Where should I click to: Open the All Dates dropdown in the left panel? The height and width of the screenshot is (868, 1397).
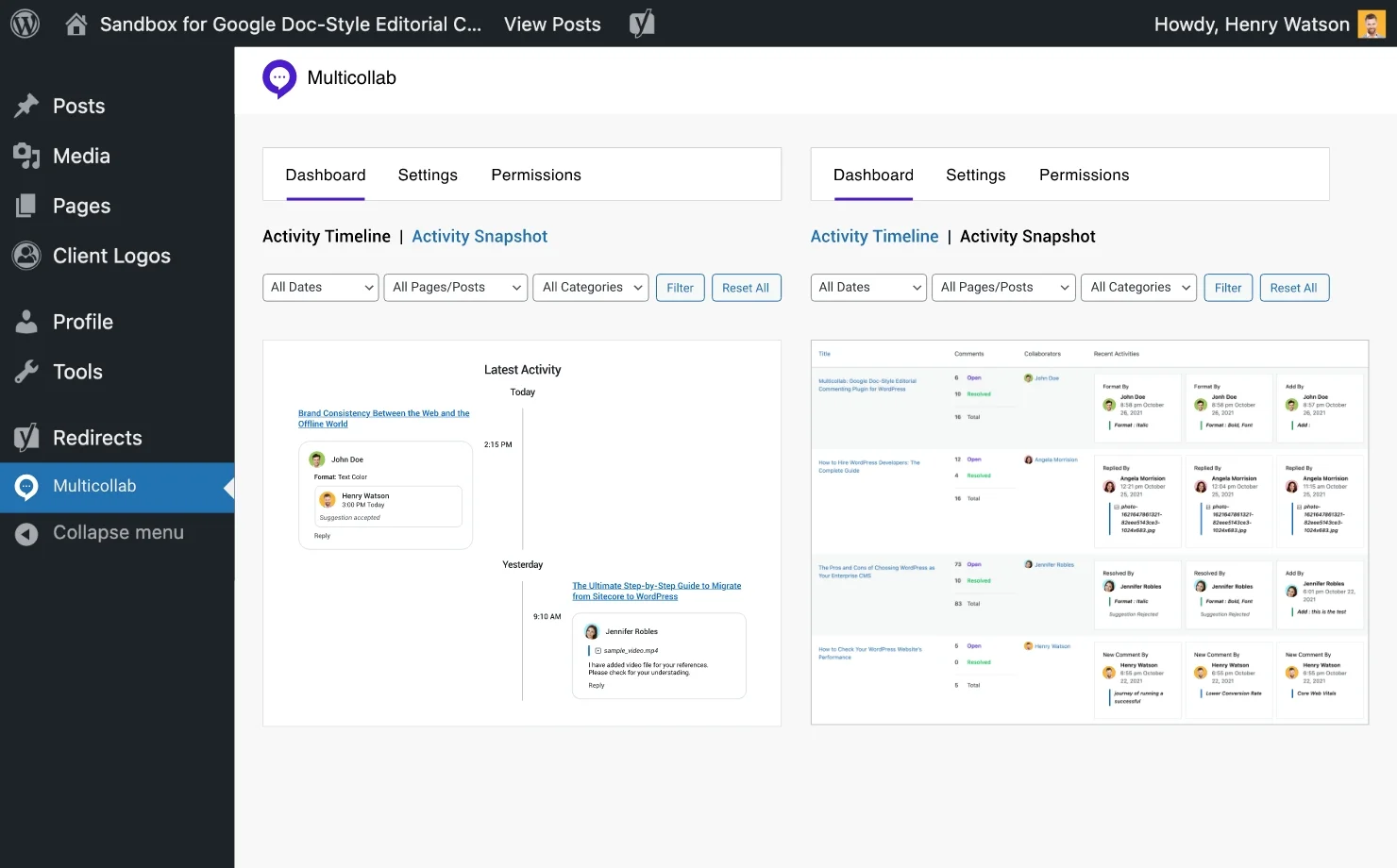point(321,288)
